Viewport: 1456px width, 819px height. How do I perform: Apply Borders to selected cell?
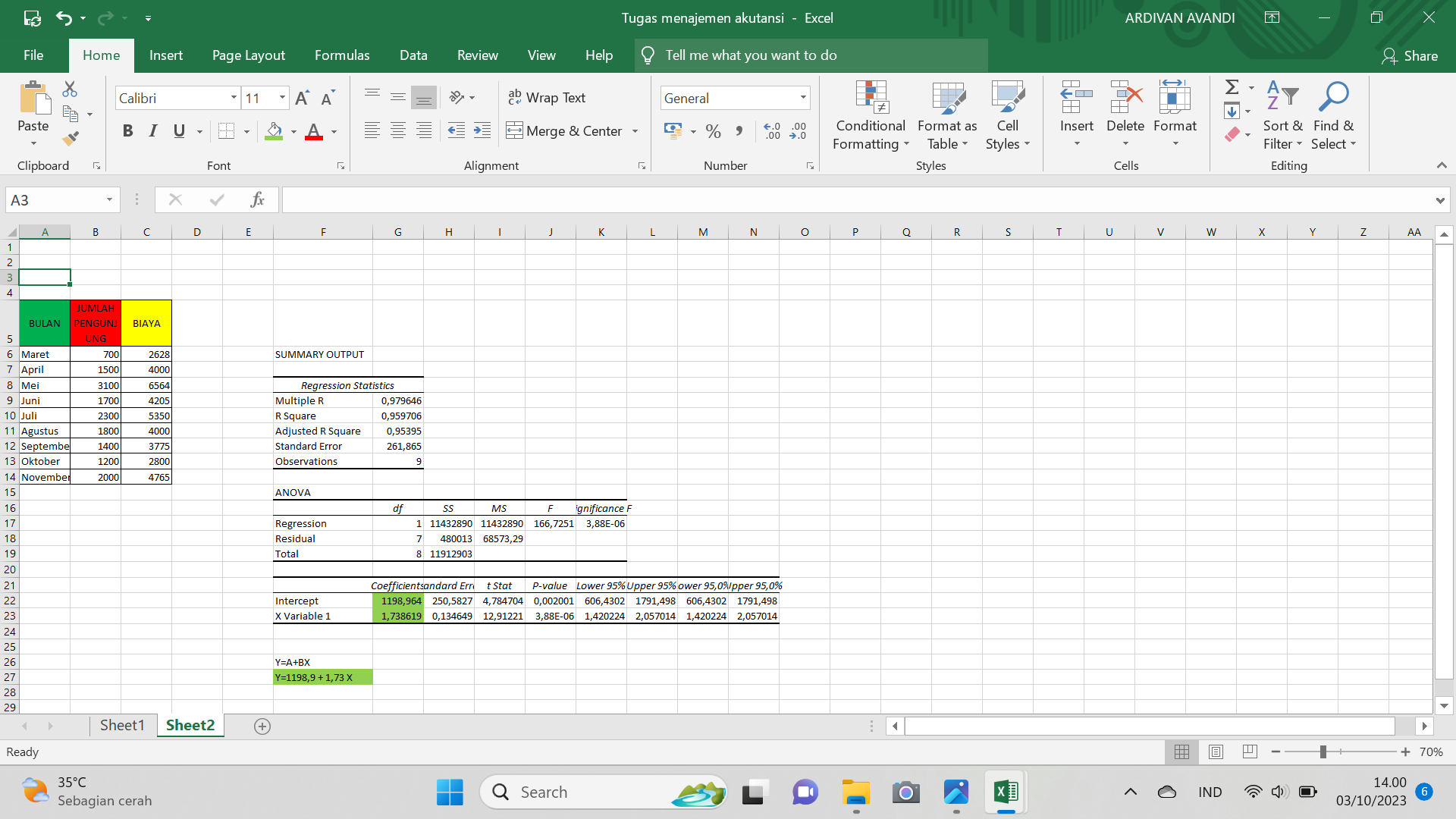pos(226,131)
